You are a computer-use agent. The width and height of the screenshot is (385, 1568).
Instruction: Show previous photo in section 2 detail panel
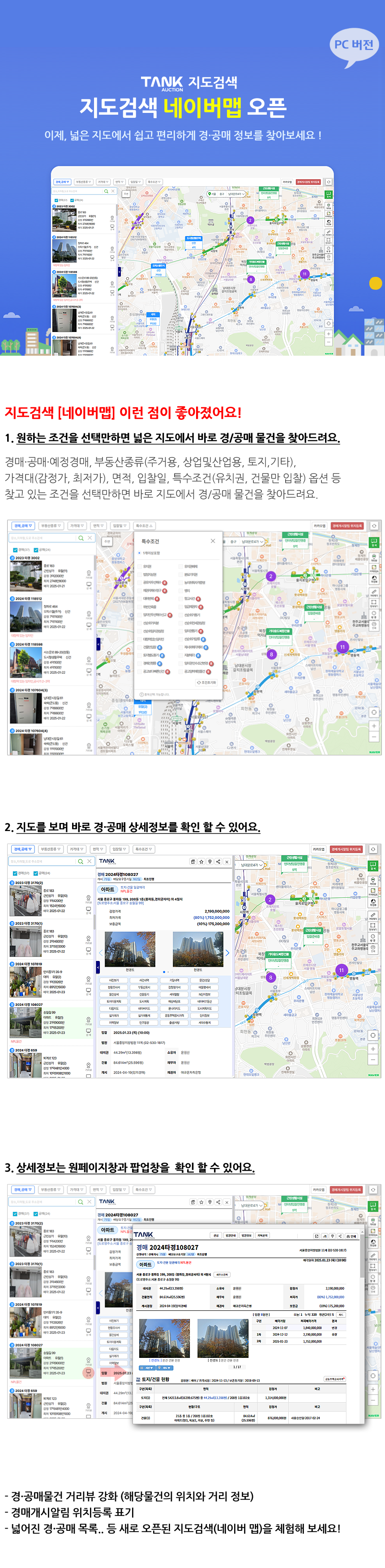[101, 952]
